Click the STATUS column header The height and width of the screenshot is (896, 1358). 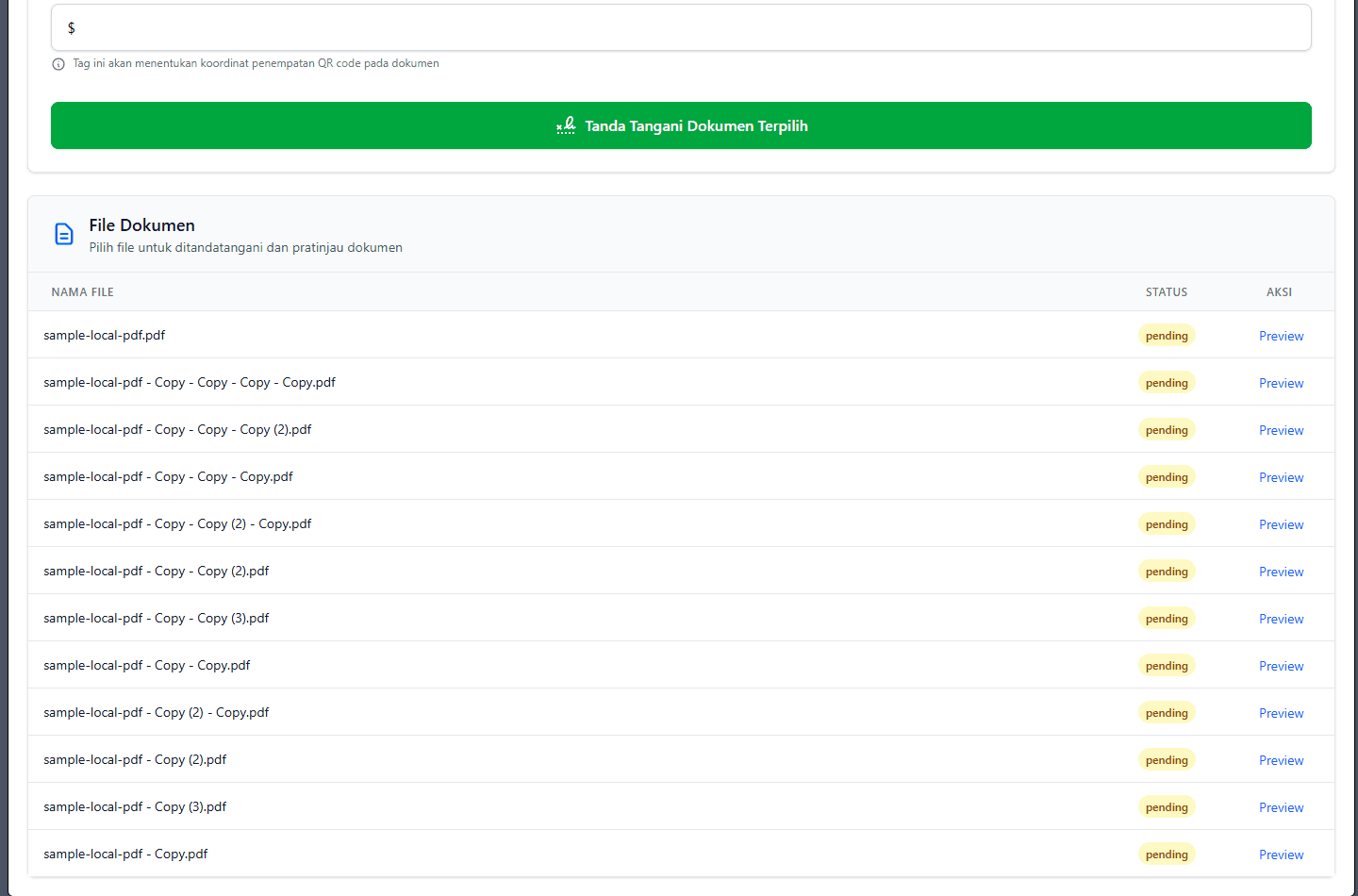pos(1167,292)
